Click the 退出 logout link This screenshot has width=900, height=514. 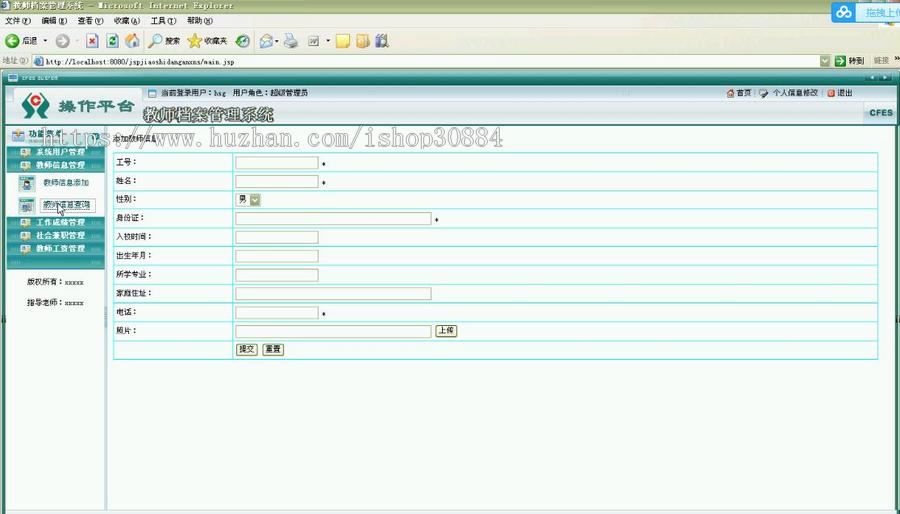point(840,93)
